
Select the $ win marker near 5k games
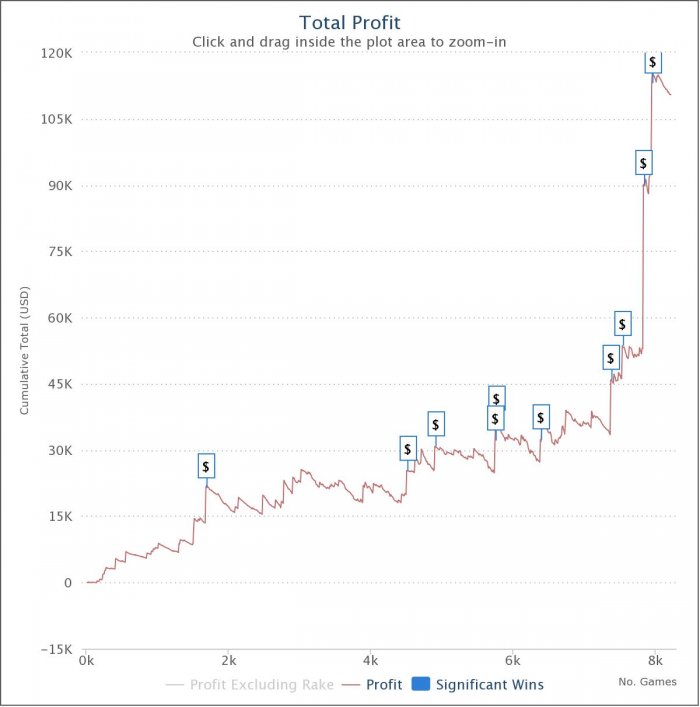[x=436, y=423]
